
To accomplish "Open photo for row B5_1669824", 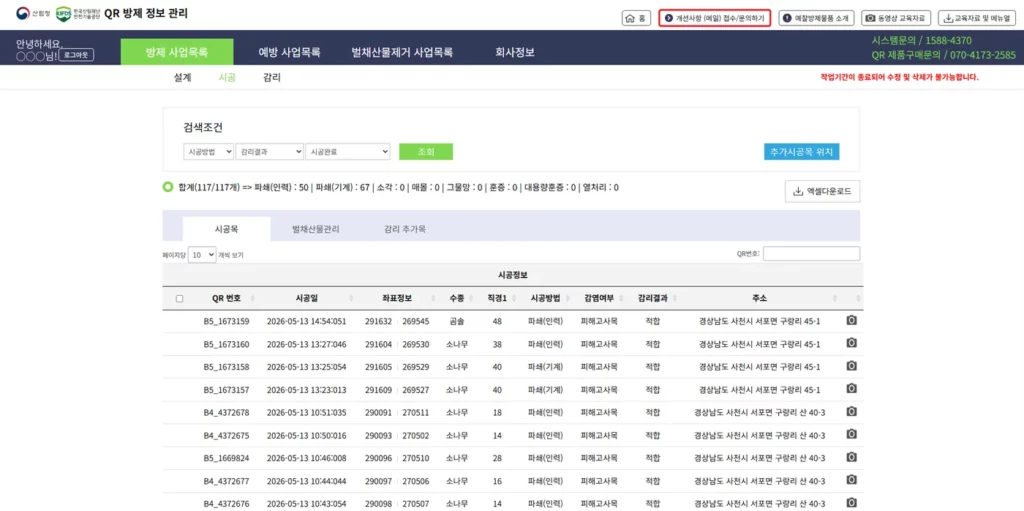I will pos(851,457).
